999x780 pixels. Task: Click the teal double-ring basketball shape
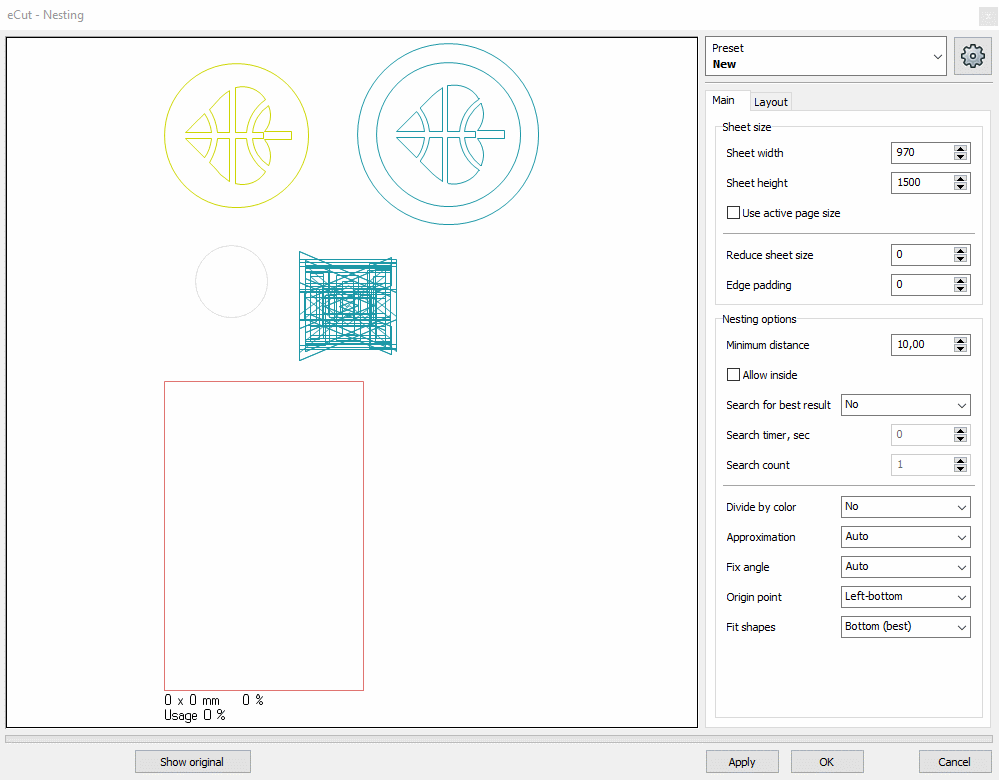448,134
